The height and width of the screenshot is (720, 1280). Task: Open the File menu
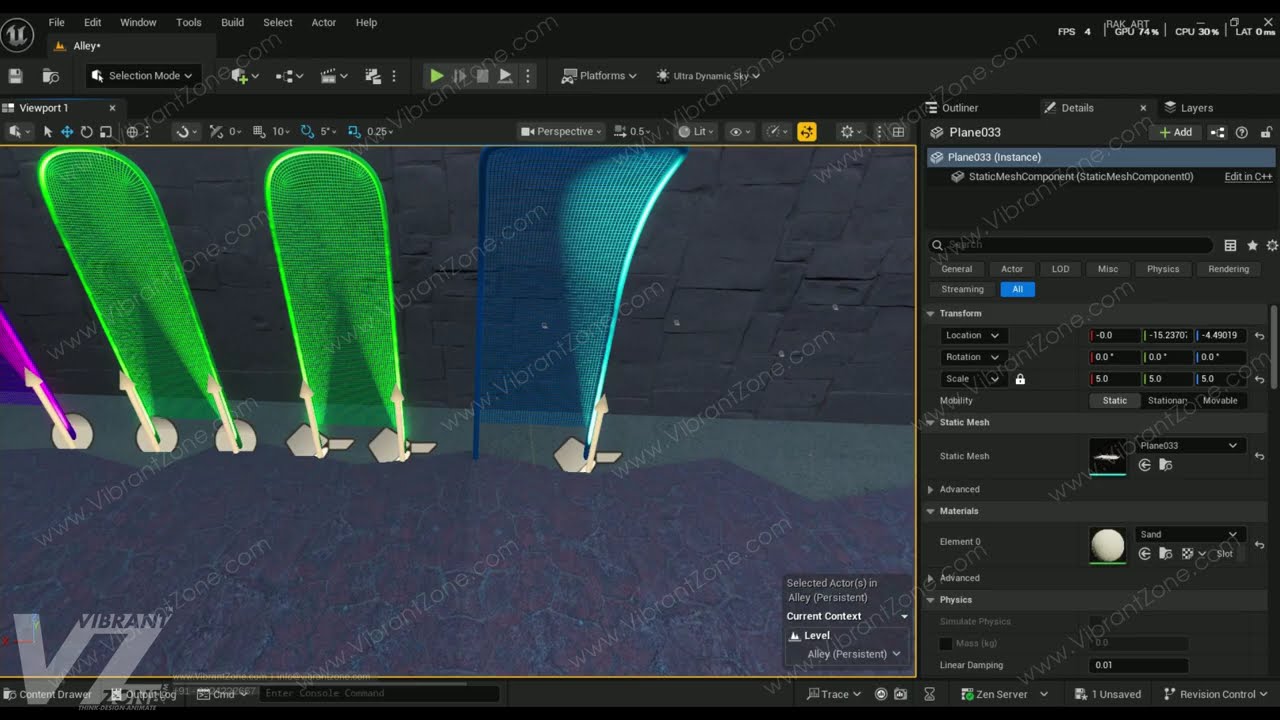56,22
